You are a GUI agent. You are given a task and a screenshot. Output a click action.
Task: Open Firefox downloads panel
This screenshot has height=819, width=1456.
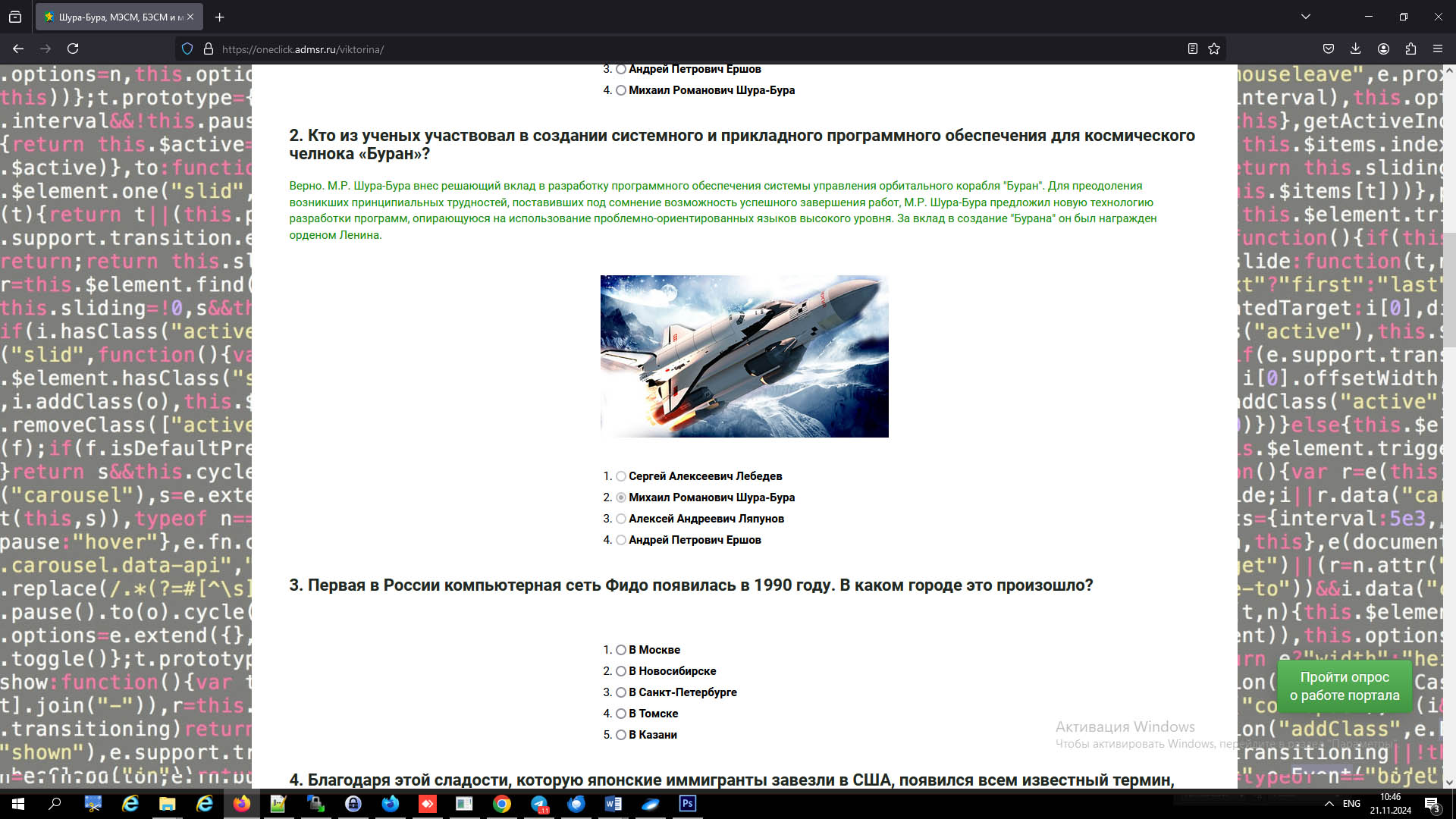pyautogui.click(x=1355, y=49)
